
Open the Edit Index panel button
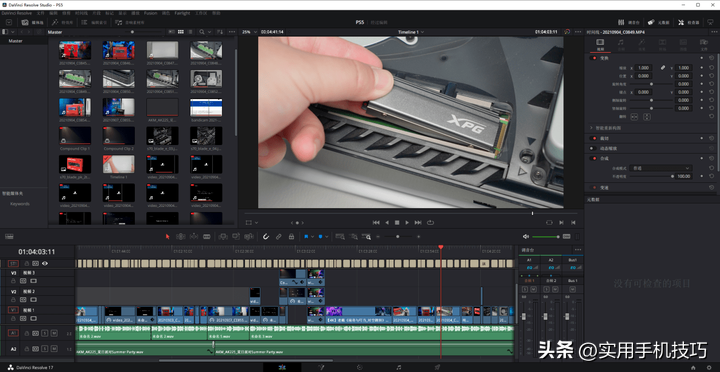point(94,22)
